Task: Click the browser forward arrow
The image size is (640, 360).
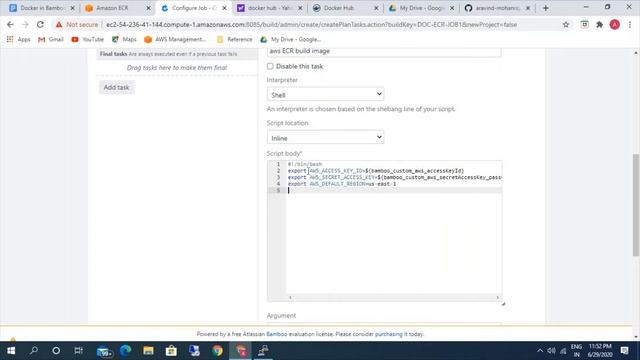Action: point(25,24)
